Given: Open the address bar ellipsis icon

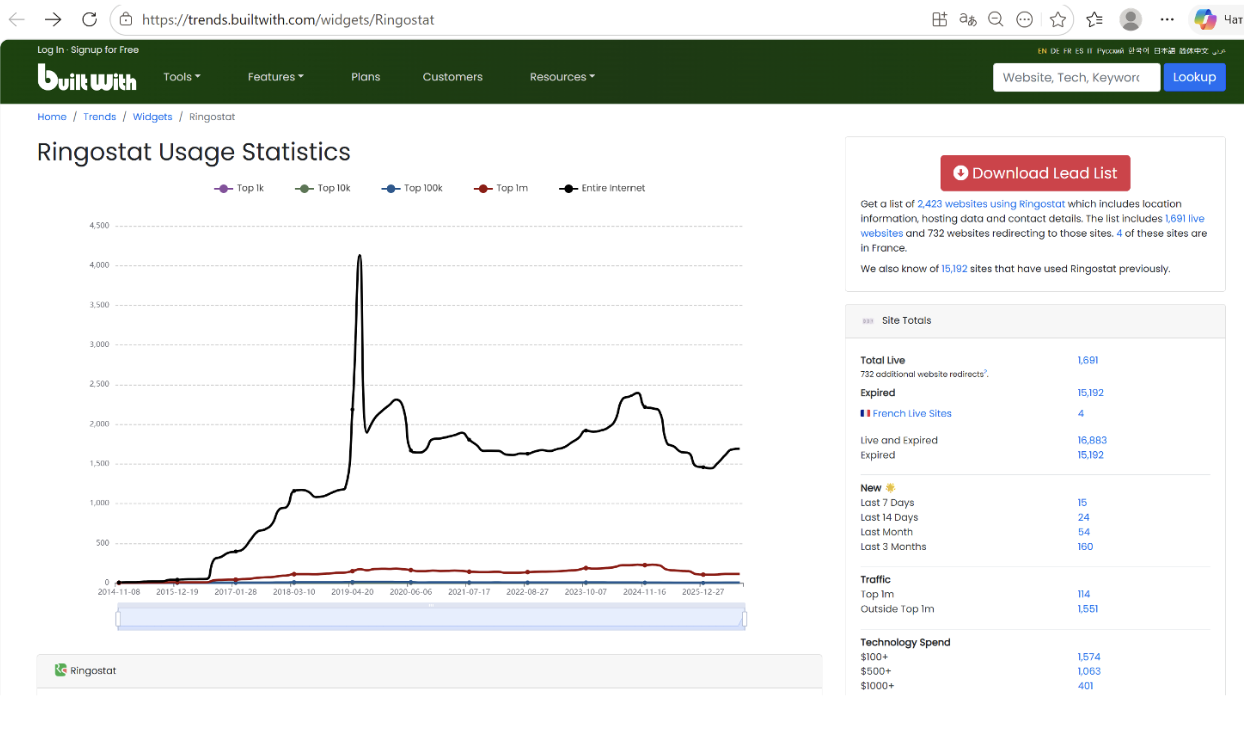Looking at the screenshot, I should point(1024,19).
